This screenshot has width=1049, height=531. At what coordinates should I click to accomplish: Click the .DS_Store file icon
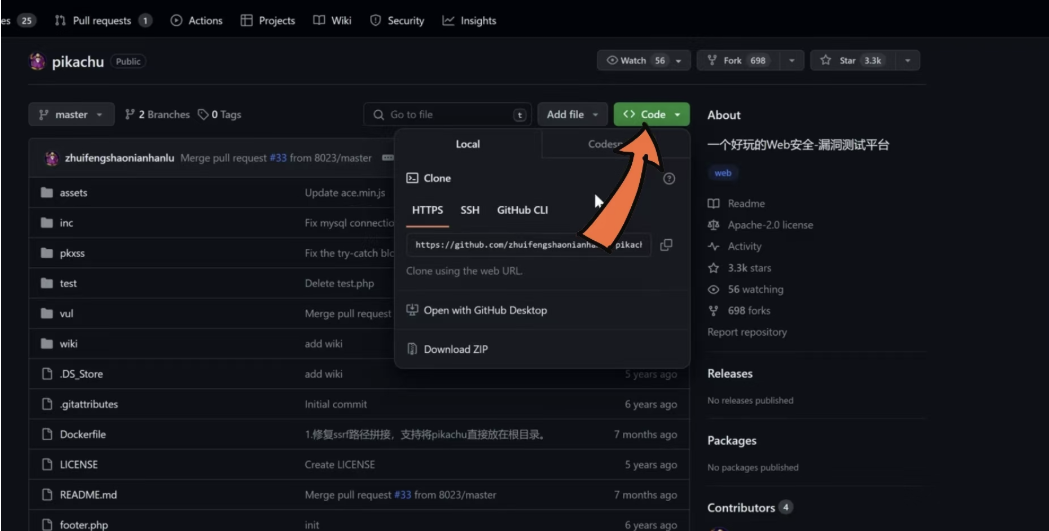coord(47,374)
